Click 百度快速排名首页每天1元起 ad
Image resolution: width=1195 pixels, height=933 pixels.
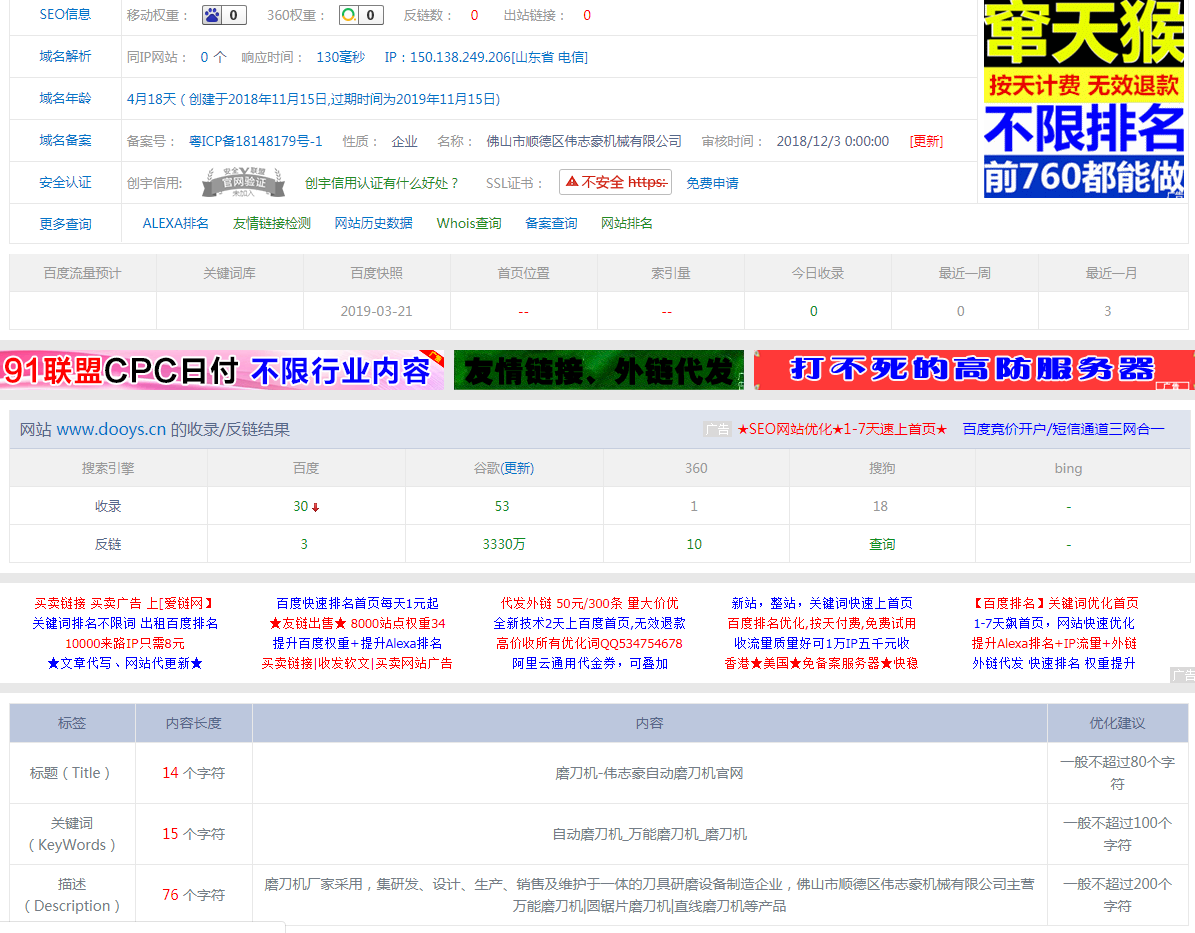click(x=357, y=604)
